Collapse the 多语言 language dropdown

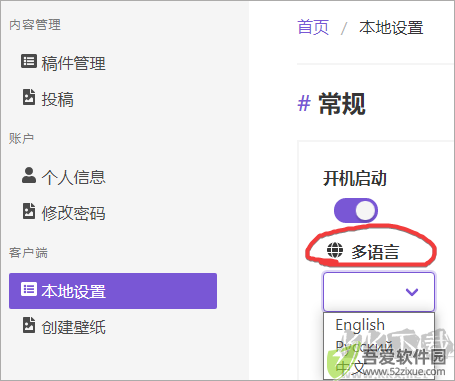click(379, 292)
